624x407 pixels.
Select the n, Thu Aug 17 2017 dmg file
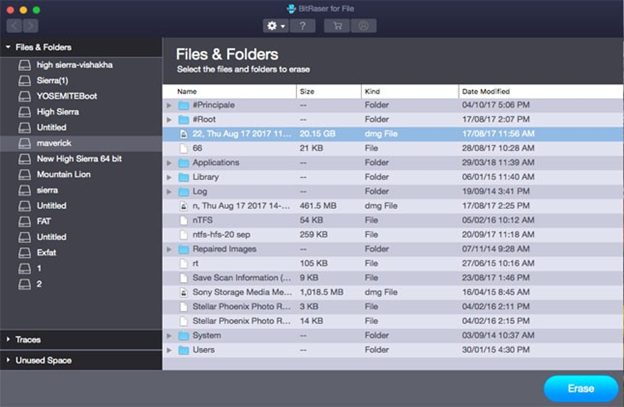pyautogui.click(x=393, y=206)
